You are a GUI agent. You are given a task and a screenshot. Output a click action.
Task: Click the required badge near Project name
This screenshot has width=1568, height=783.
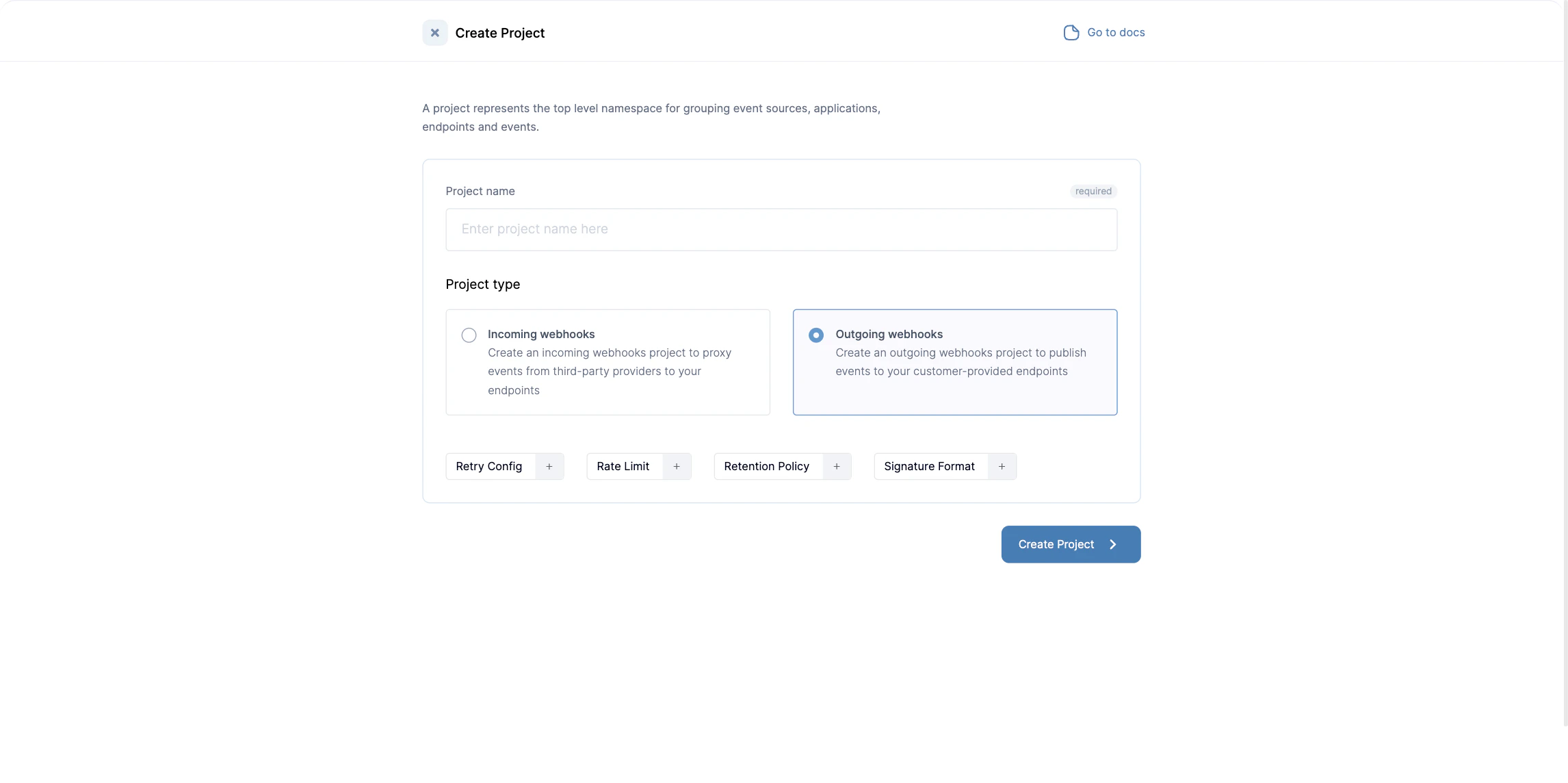1093,191
